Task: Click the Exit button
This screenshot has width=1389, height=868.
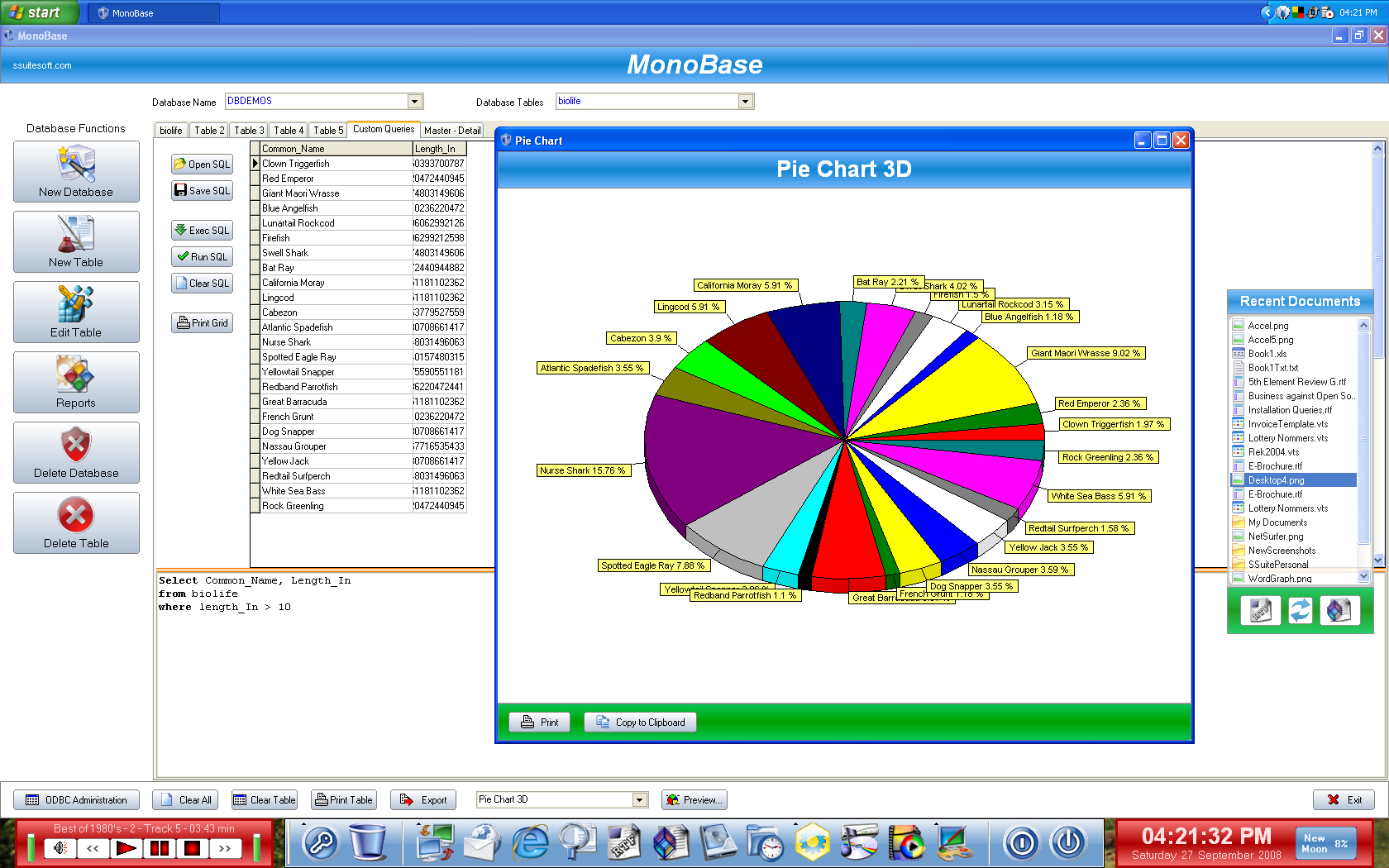Action: click(1344, 800)
